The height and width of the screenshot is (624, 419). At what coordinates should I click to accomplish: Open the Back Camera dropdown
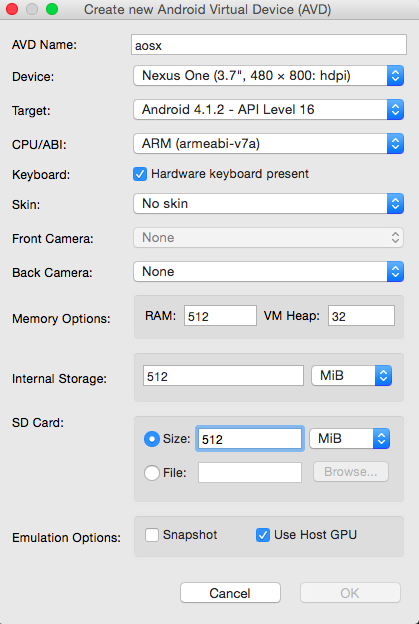(269, 271)
